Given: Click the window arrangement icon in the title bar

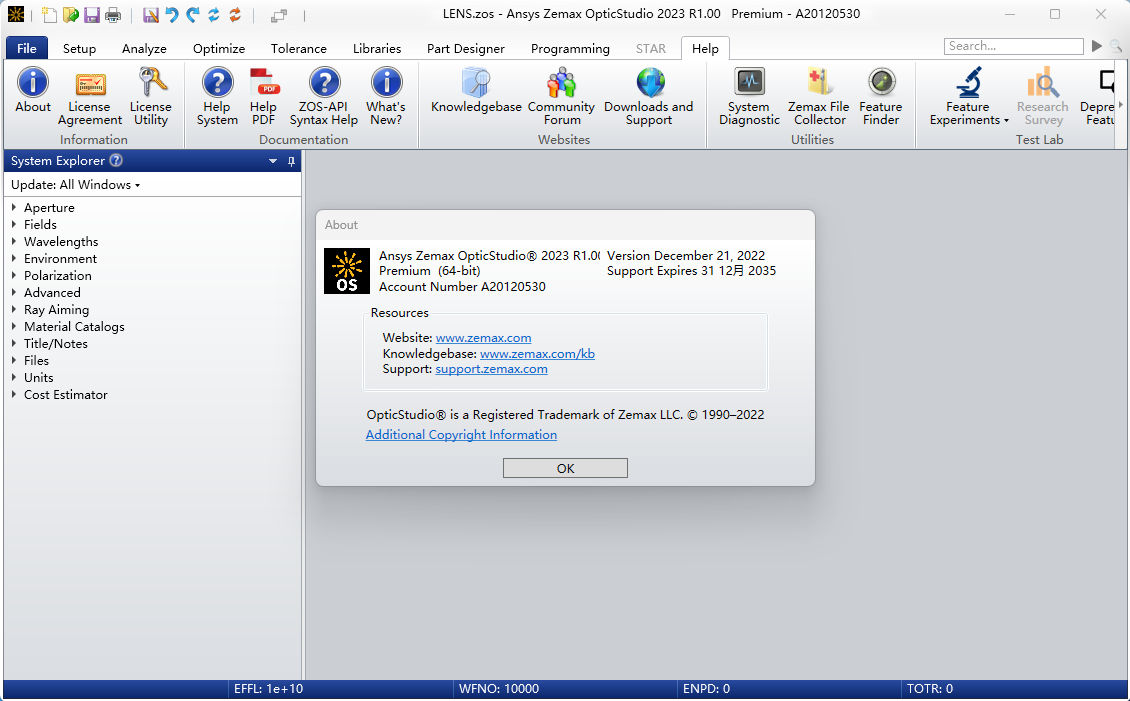Looking at the screenshot, I should point(279,15).
